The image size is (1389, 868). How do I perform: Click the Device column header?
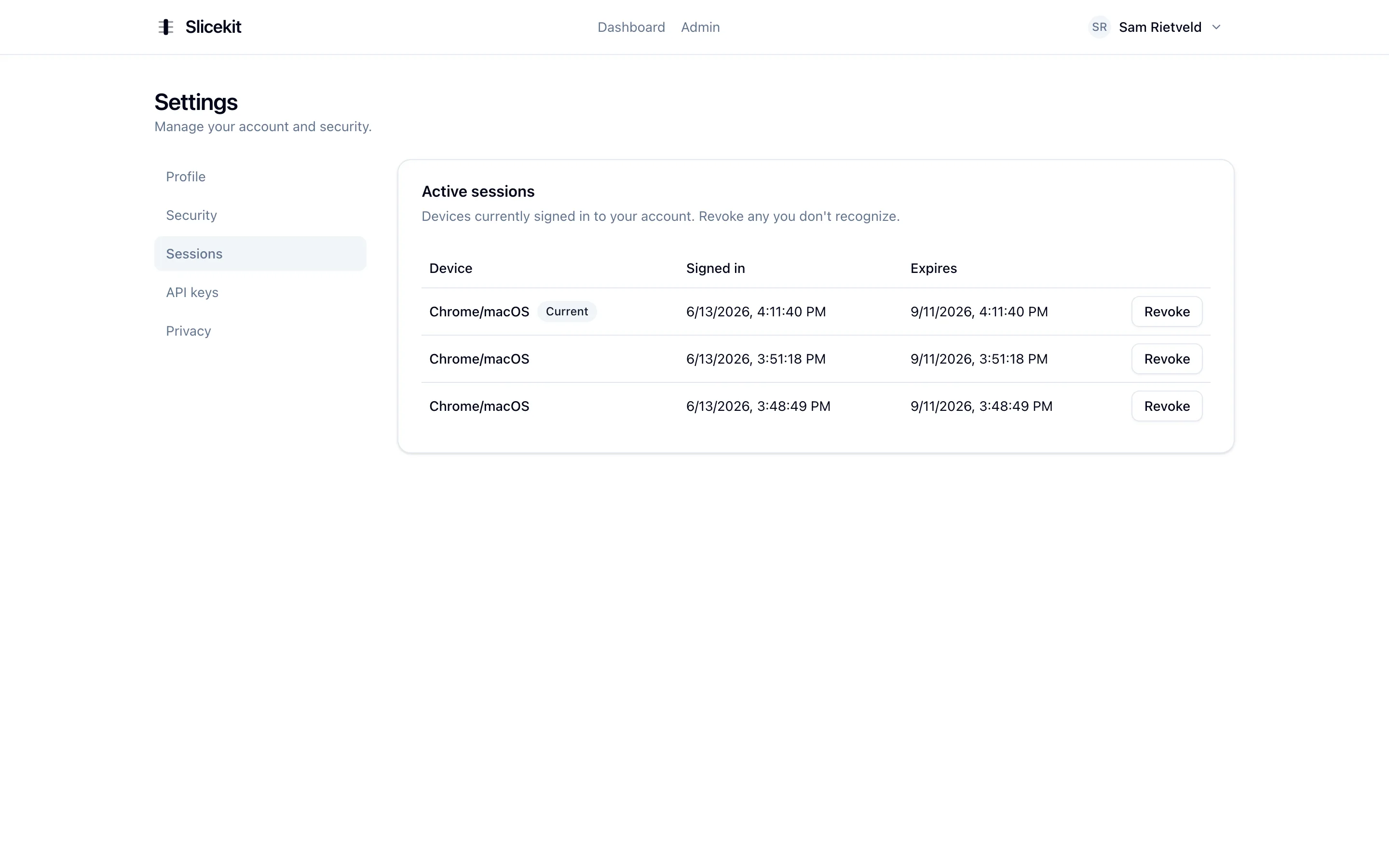(x=450, y=268)
